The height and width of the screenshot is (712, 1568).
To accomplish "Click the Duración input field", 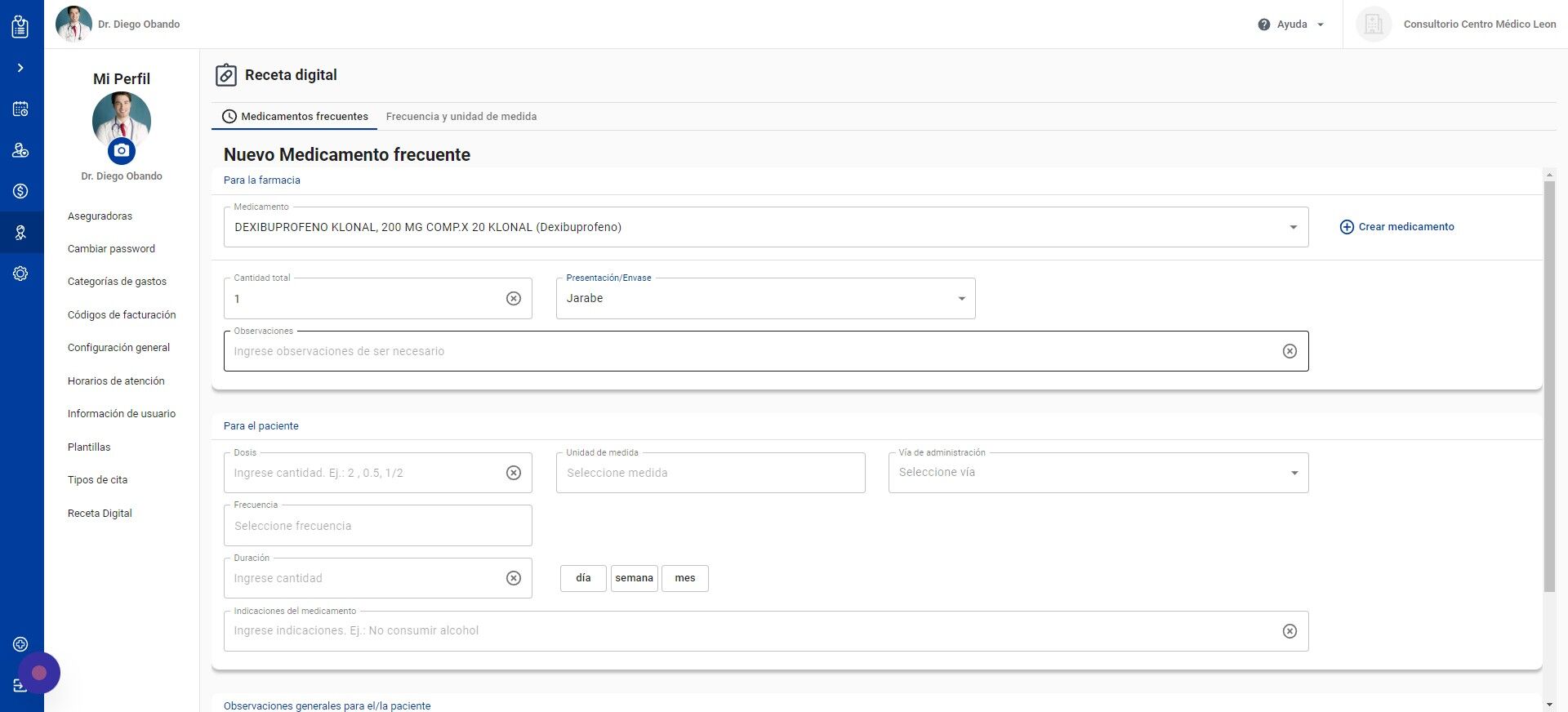I will pos(377,578).
